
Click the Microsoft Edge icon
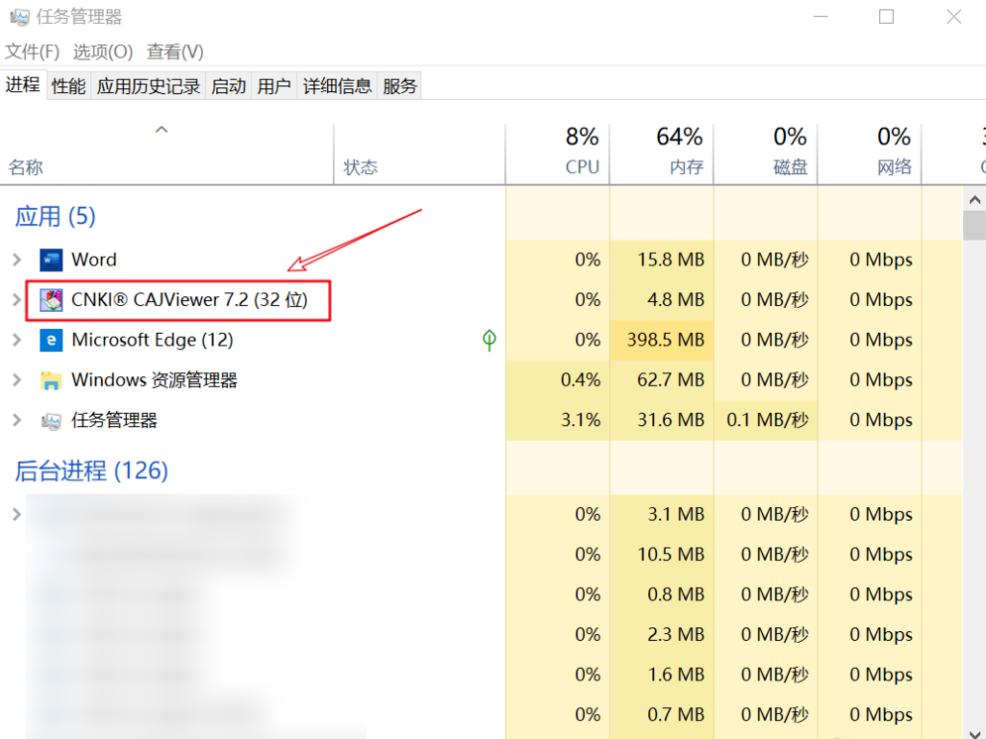tap(51, 340)
